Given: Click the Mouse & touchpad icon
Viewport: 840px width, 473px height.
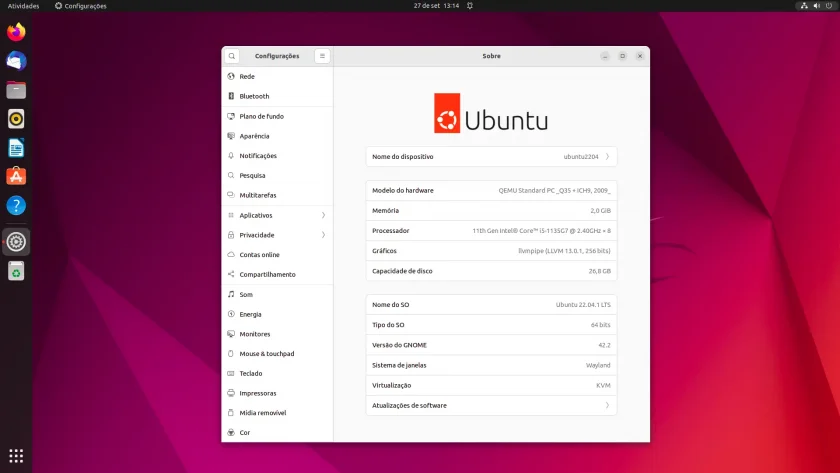Looking at the screenshot, I should coord(231,354).
